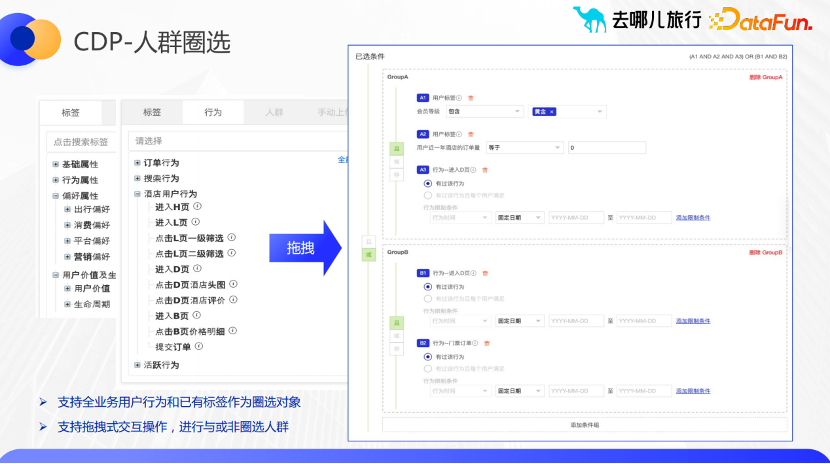This screenshot has height=464, width=830.
Task: Expand the 基础属性 tree node
Action: (56, 165)
